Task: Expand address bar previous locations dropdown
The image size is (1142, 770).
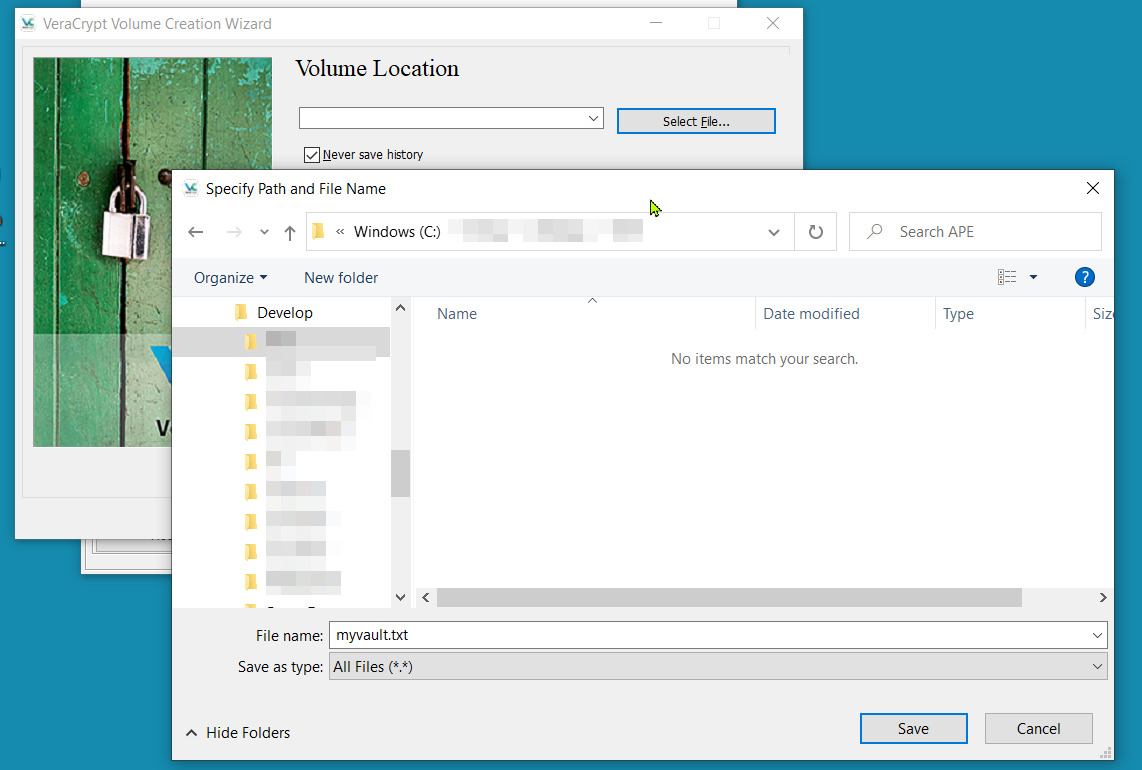Action: point(773,232)
